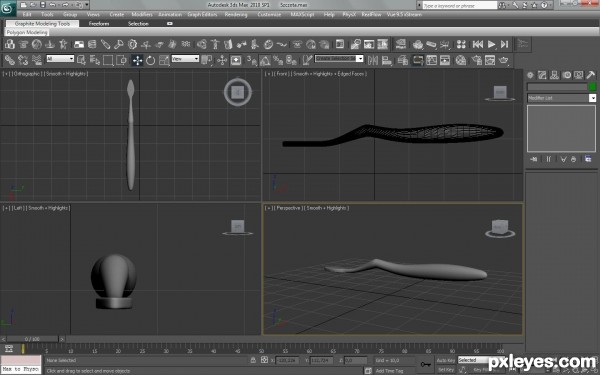Open the Select by Name dialog
Screen dimensions: 600x375
point(95,60)
